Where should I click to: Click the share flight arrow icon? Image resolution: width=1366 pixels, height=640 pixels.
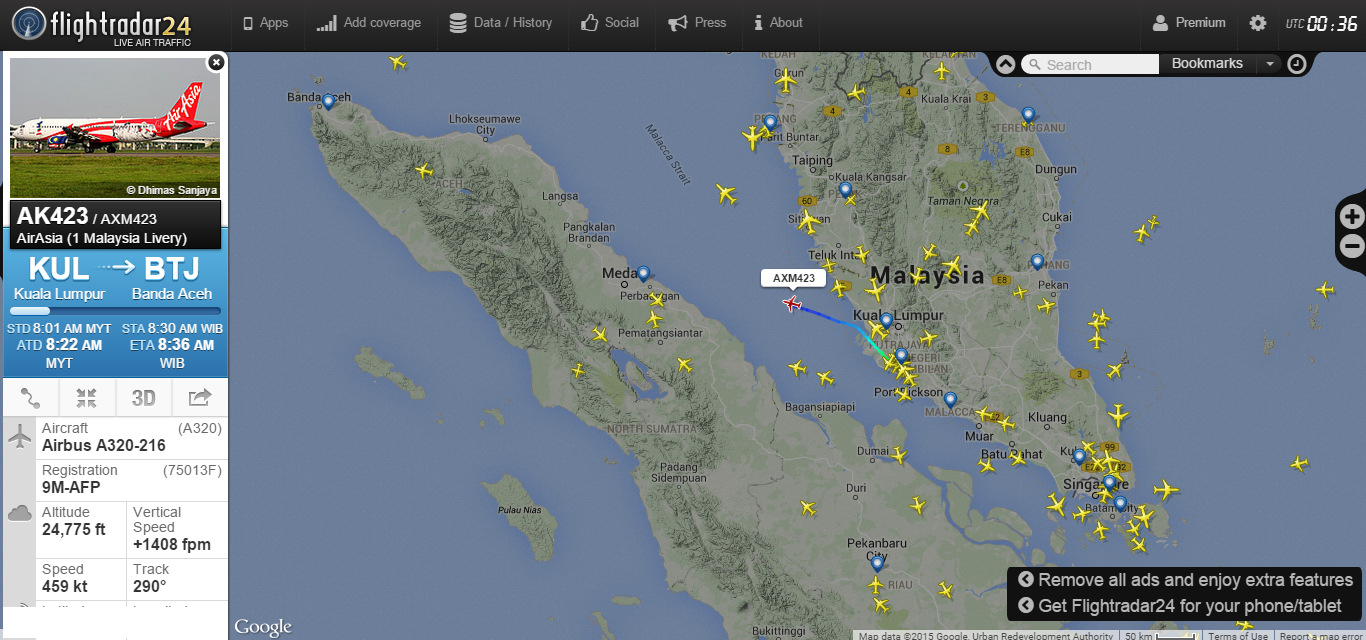point(200,398)
